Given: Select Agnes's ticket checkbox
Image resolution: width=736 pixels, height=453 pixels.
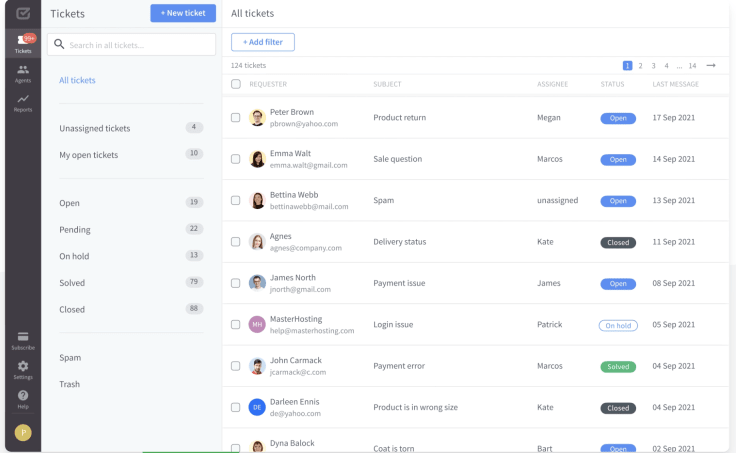Looking at the screenshot, I should [236, 241].
